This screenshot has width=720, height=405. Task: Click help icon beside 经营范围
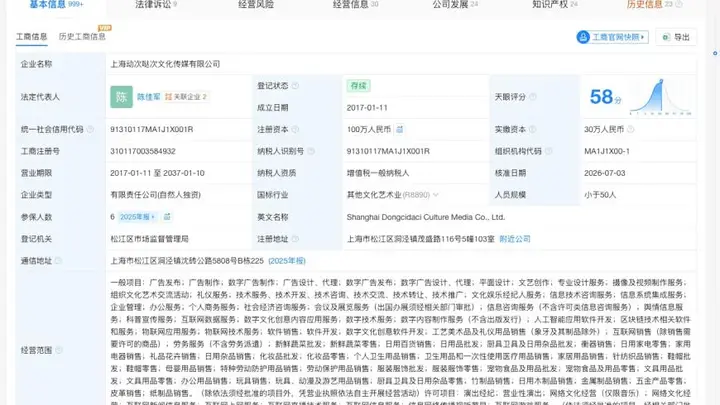pos(58,350)
